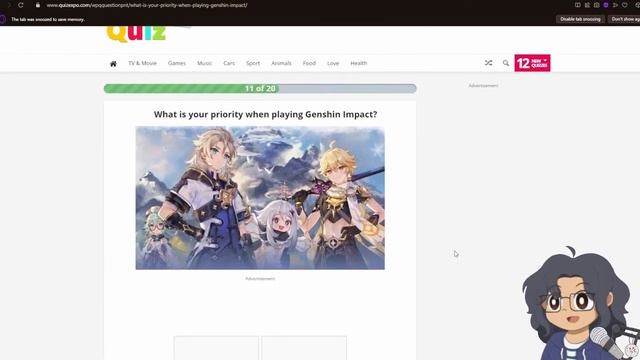
Task: Click the reader view book icon
Action: click(578, 5)
